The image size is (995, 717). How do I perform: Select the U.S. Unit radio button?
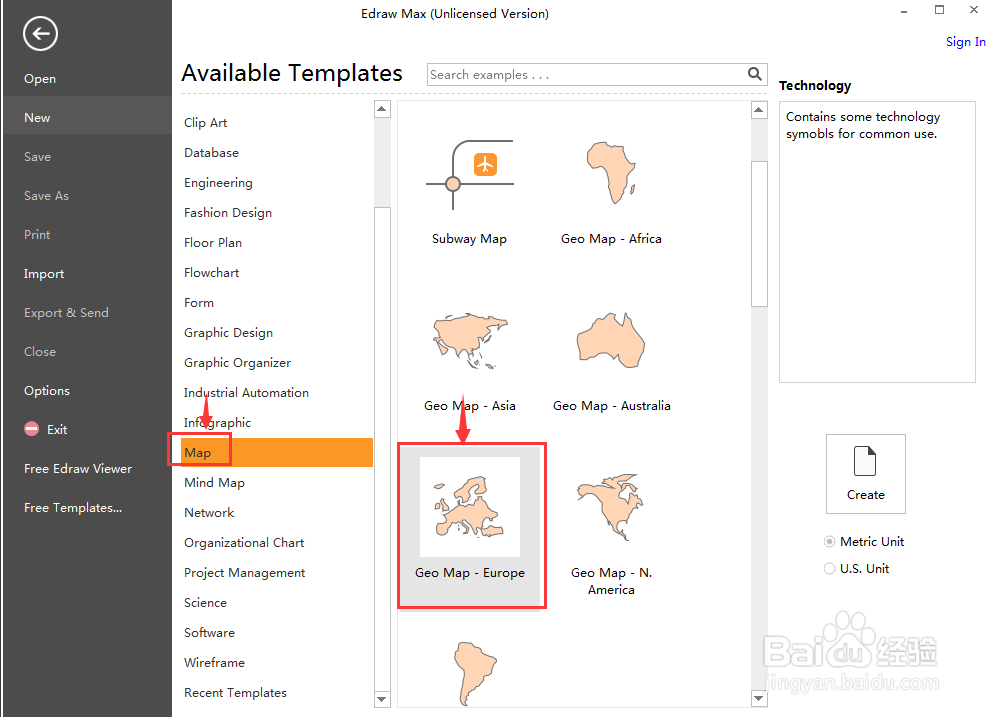tap(829, 569)
